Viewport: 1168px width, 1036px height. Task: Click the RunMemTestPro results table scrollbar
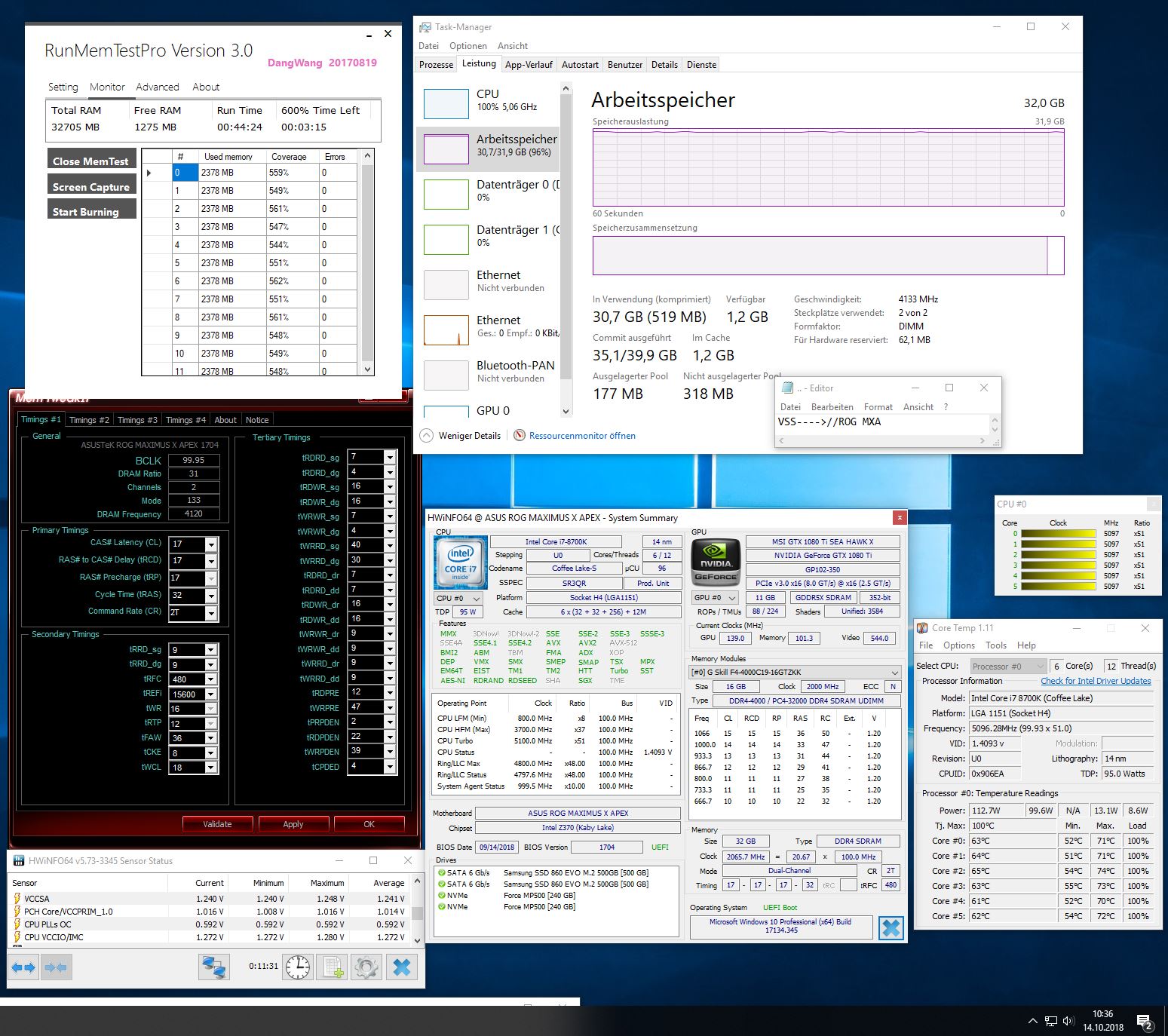pyautogui.click(x=368, y=262)
